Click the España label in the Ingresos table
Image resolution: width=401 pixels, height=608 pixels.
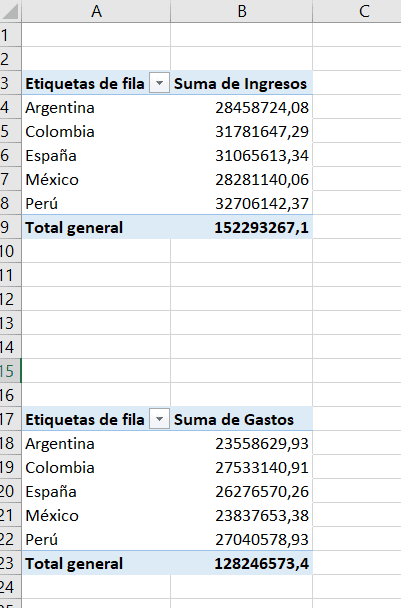point(51,155)
